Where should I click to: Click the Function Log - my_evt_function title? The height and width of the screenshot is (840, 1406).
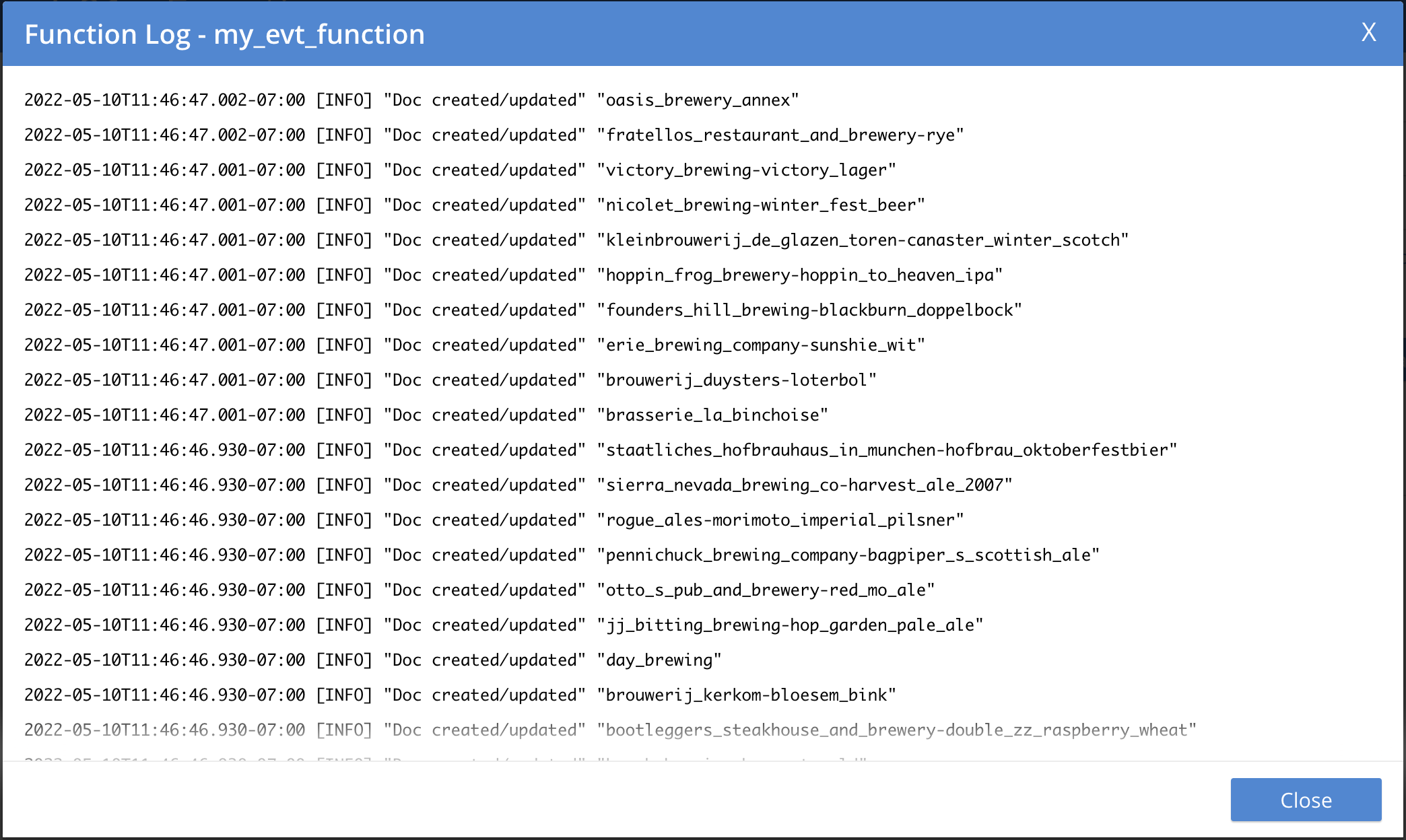click(x=224, y=34)
